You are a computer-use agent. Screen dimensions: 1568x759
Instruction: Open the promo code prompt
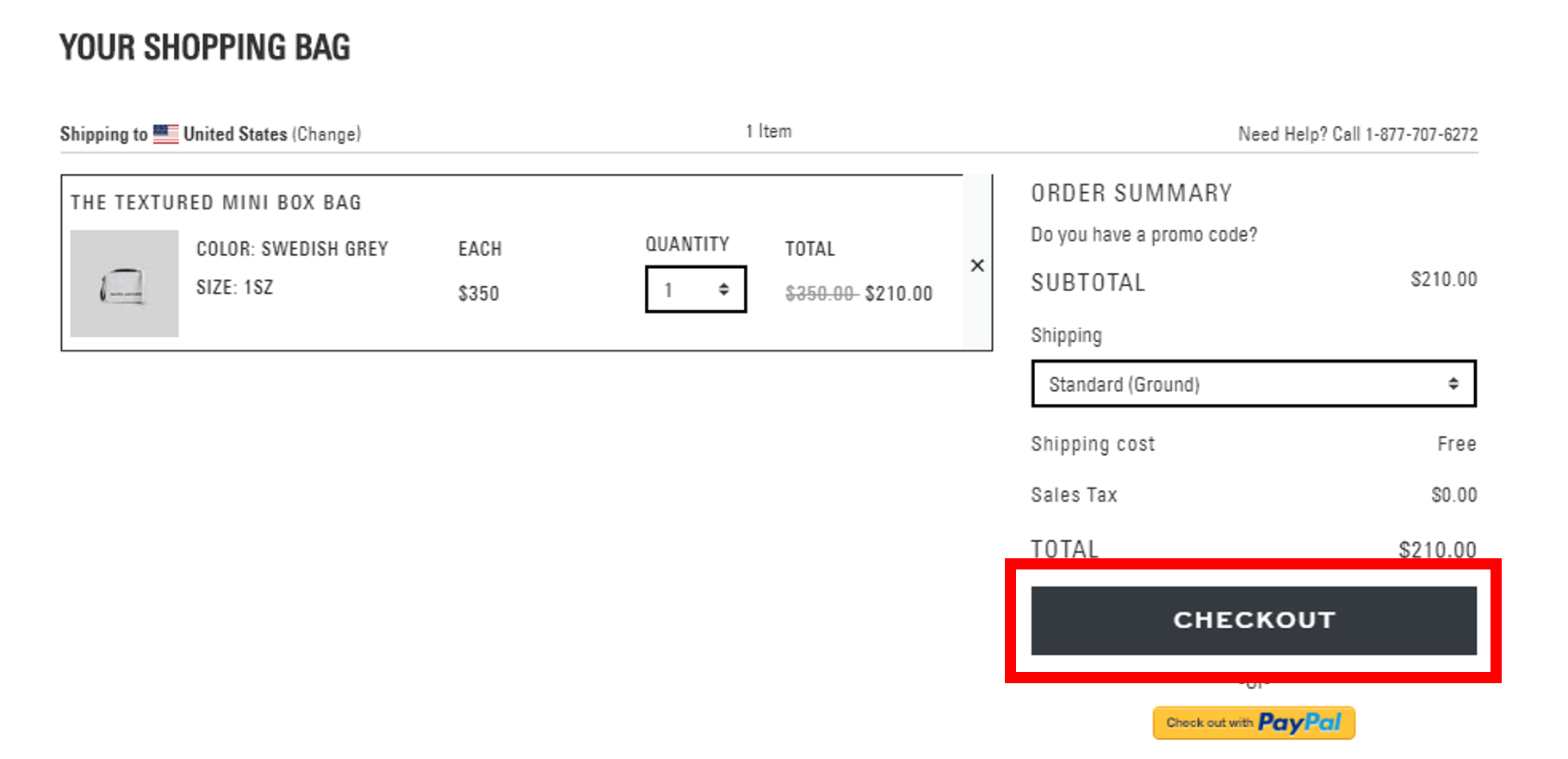pos(1143,234)
